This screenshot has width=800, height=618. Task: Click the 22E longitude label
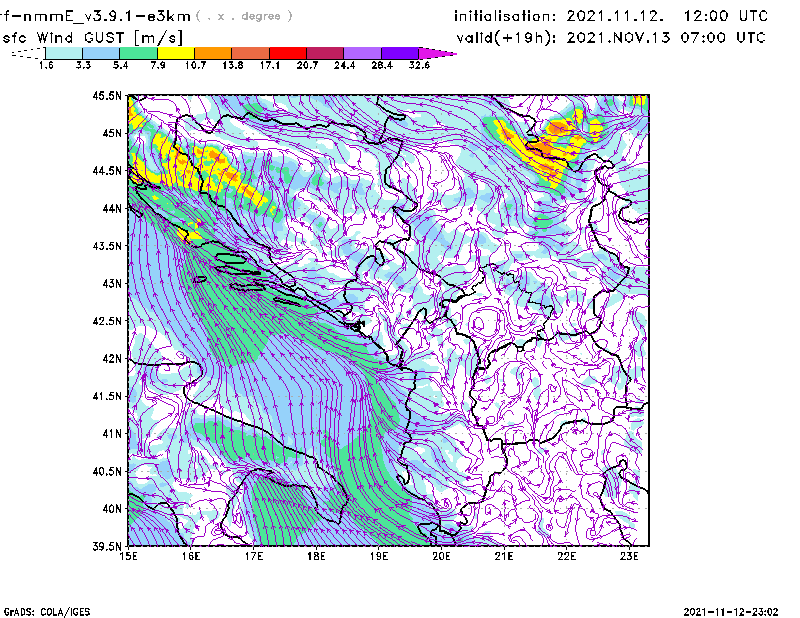[x=566, y=556]
